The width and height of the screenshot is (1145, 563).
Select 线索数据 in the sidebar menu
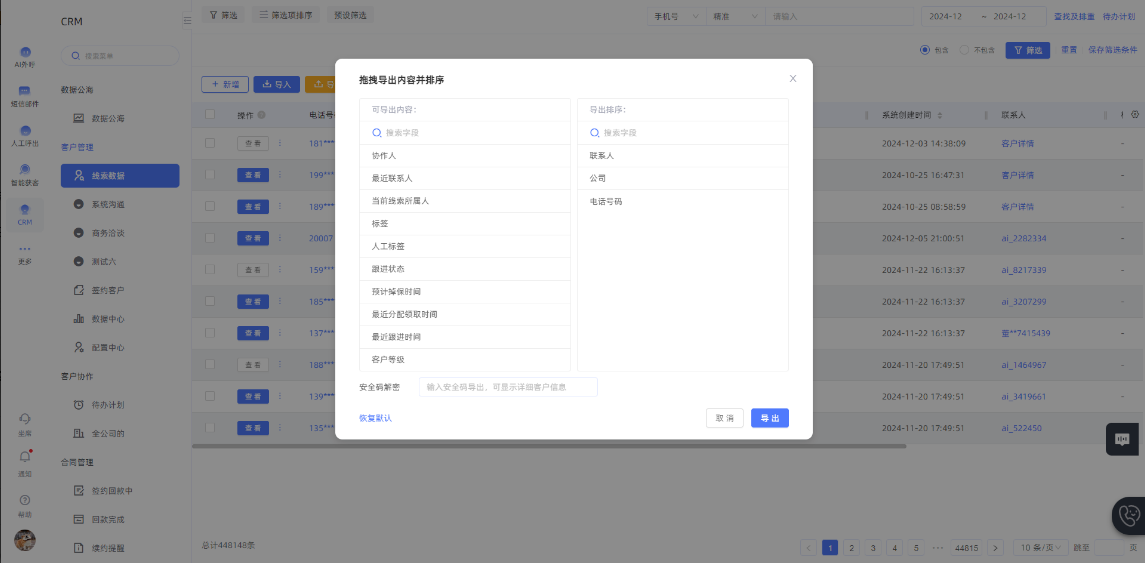[120, 176]
